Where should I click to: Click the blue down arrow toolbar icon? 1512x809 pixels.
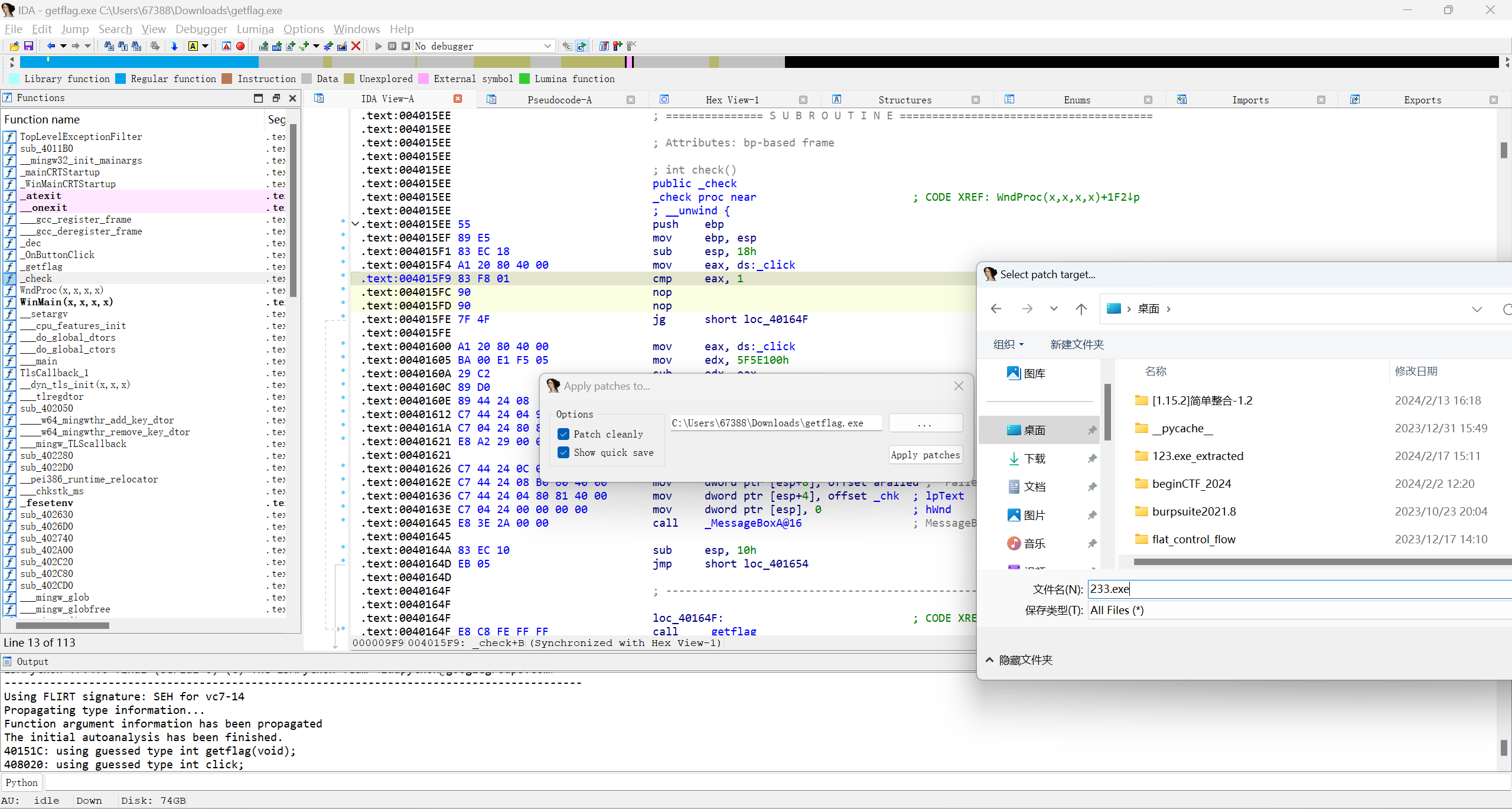(x=174, y=46)
